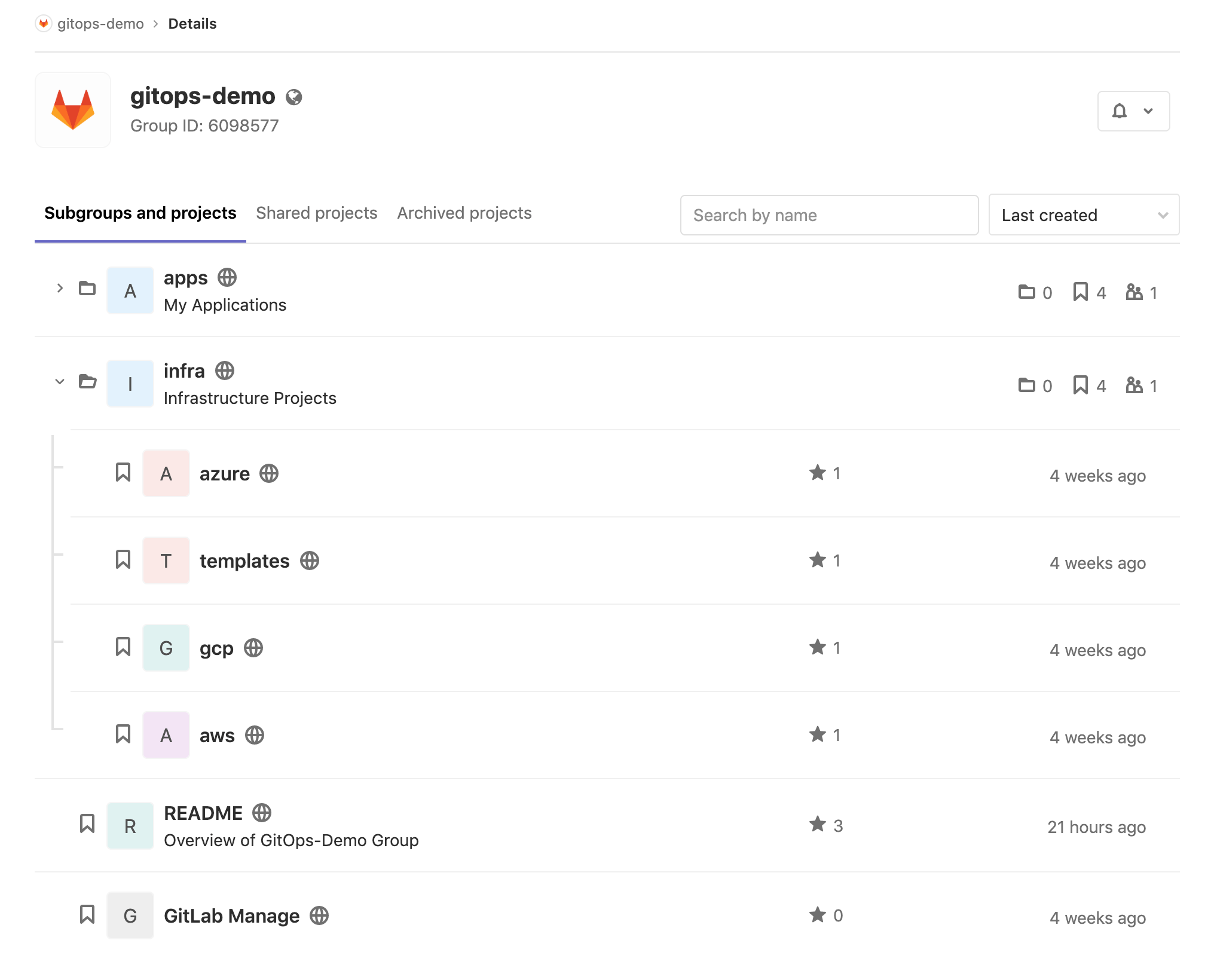Click the star count icon on the gcp project
The height and width of the screenshot is (980, 1211).
817,647
